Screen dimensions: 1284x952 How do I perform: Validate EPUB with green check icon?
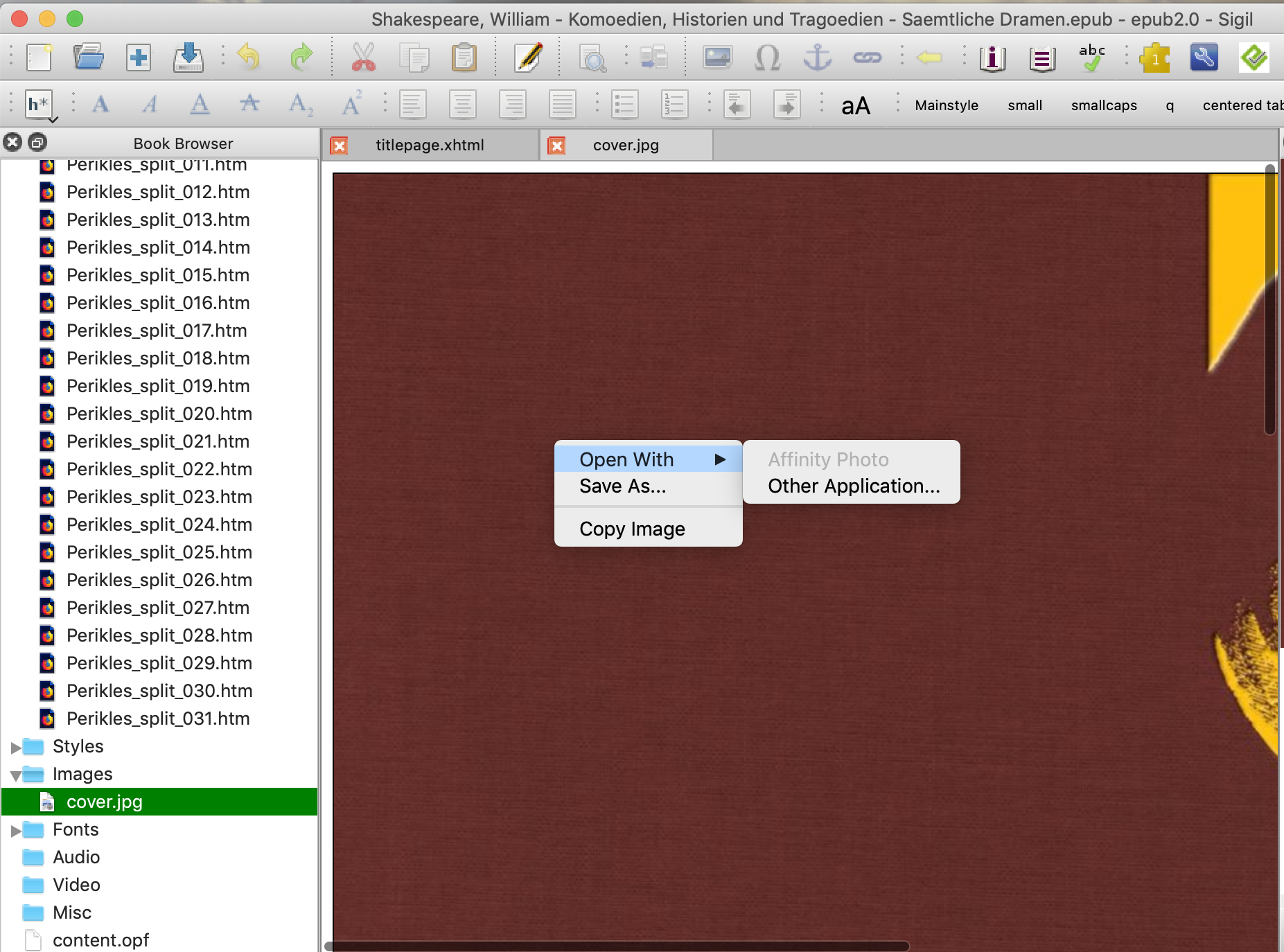tap(1254, 58)
